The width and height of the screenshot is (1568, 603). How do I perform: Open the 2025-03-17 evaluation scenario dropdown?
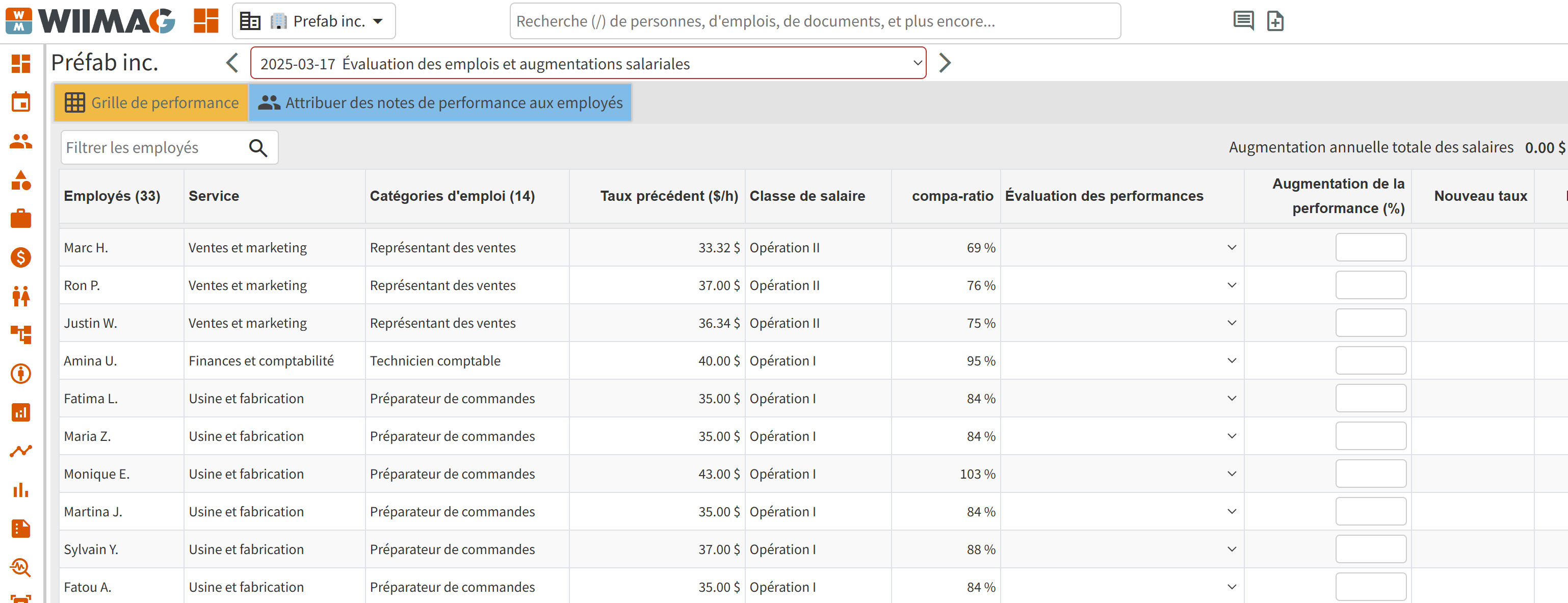pos(588,63)
